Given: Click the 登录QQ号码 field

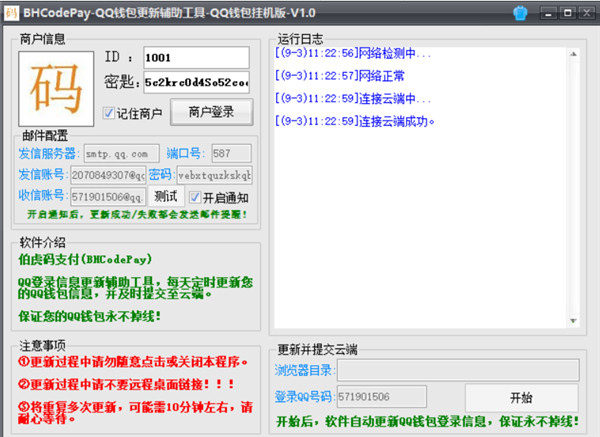Looking at the screenshot, I should [x=382, y=397].
